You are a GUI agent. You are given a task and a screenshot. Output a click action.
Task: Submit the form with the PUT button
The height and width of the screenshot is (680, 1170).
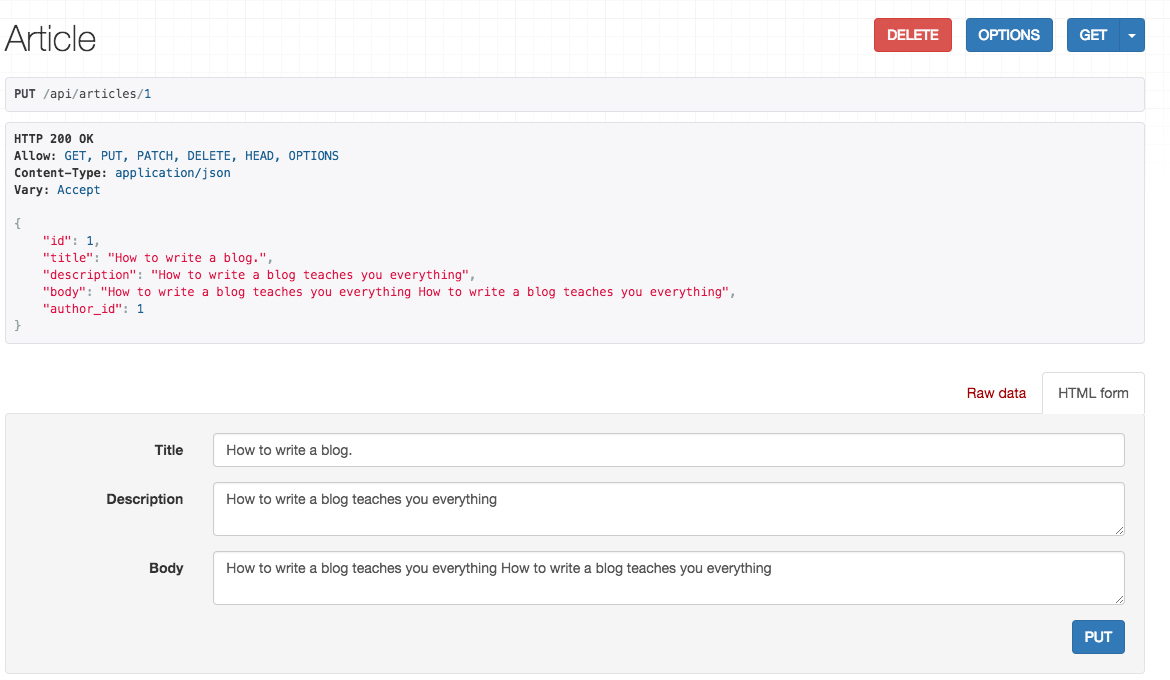1098,637
